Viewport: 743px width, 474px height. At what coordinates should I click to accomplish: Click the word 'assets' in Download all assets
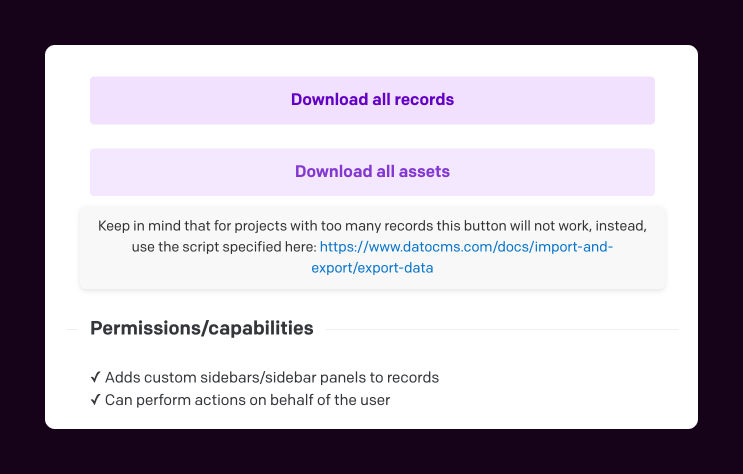pos(424,171)
